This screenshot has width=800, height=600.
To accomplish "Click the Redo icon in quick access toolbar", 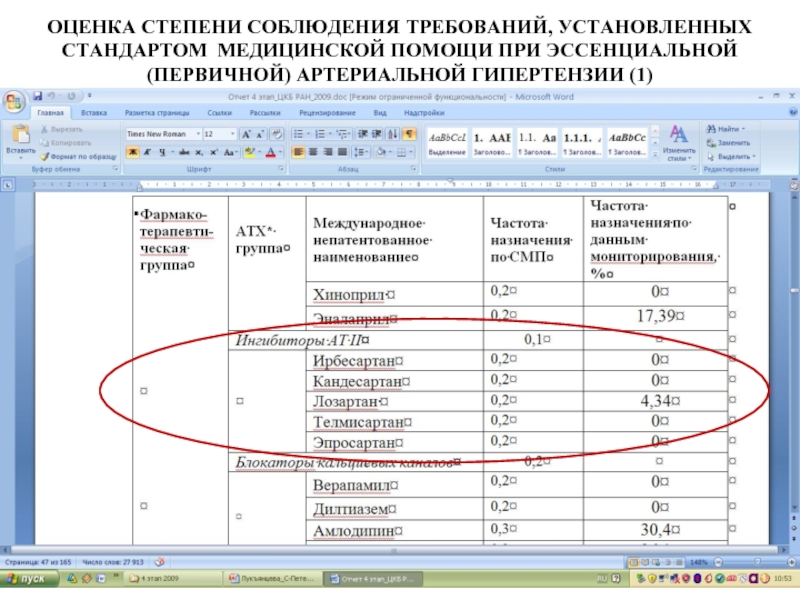I will click(x=71, y=96).
